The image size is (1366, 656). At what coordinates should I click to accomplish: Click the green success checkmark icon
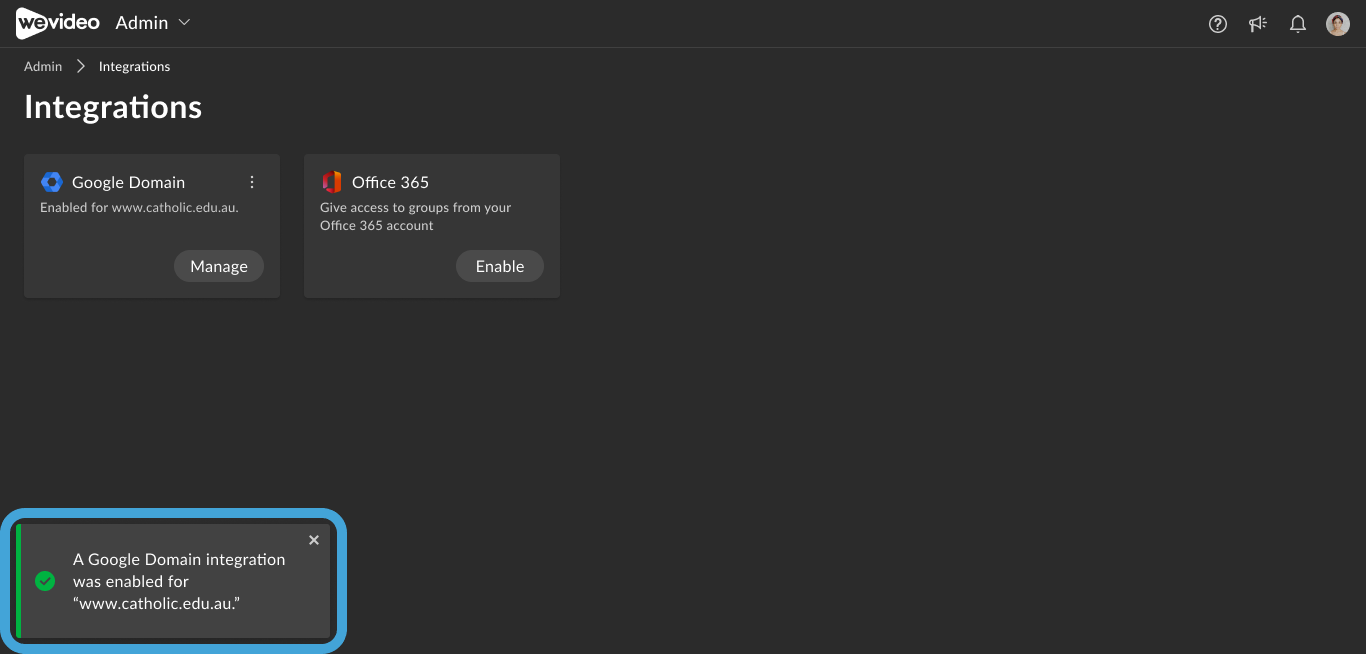45,581
